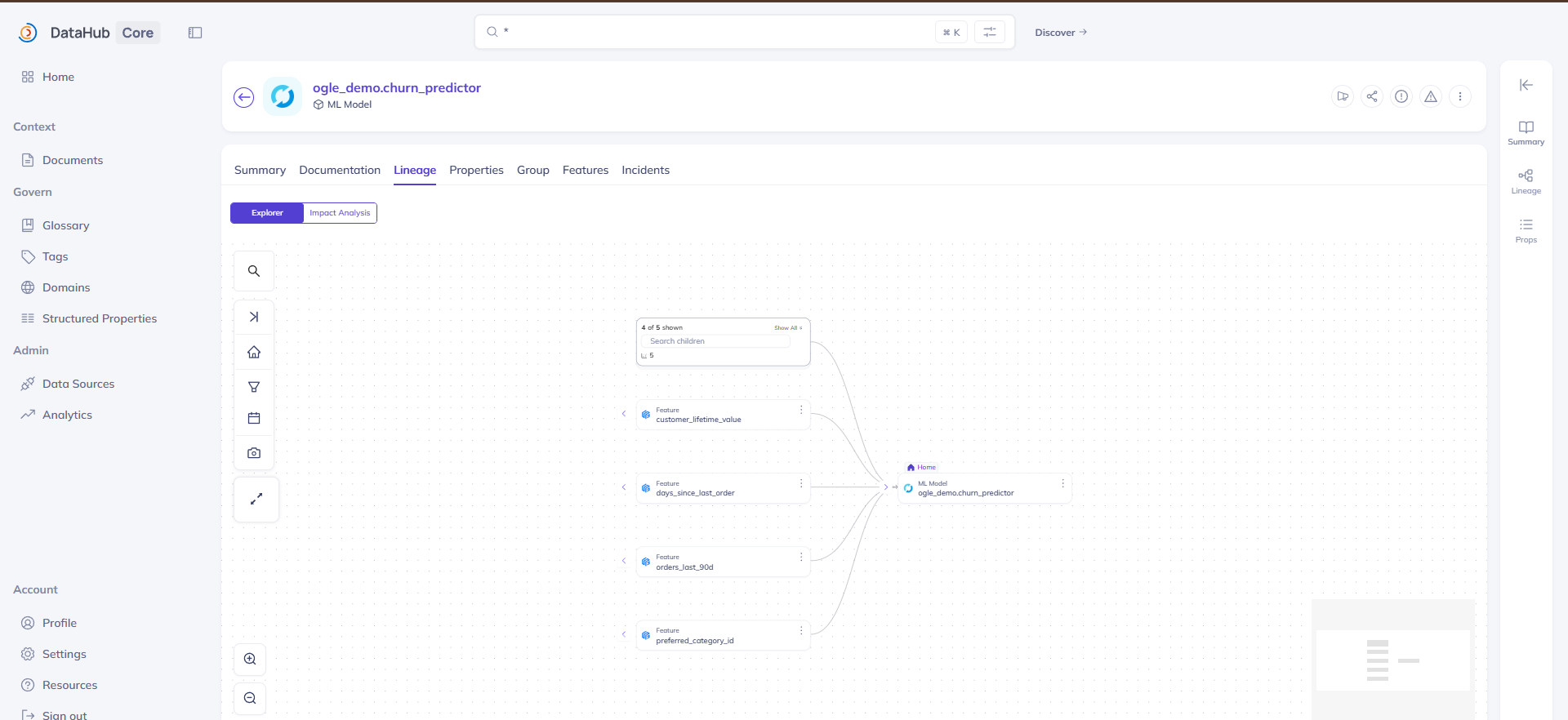This screenshot has width=1568, height=720.
Task: Open preferred_category_id node options menu
Action: 801,630
